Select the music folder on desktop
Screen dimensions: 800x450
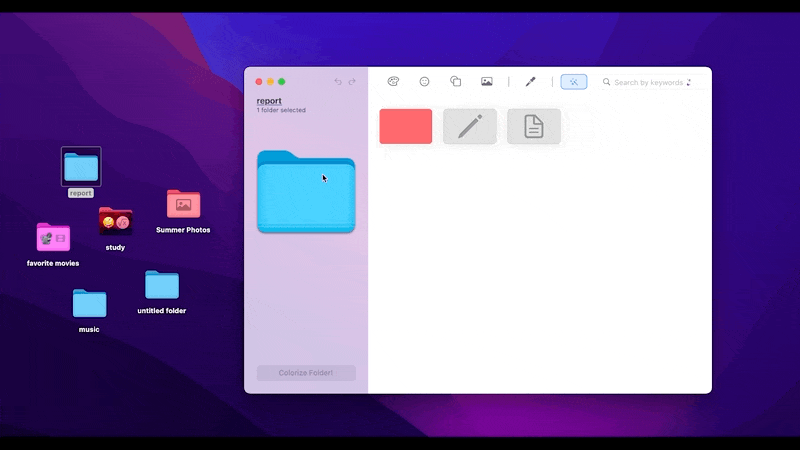pos(89,304)
